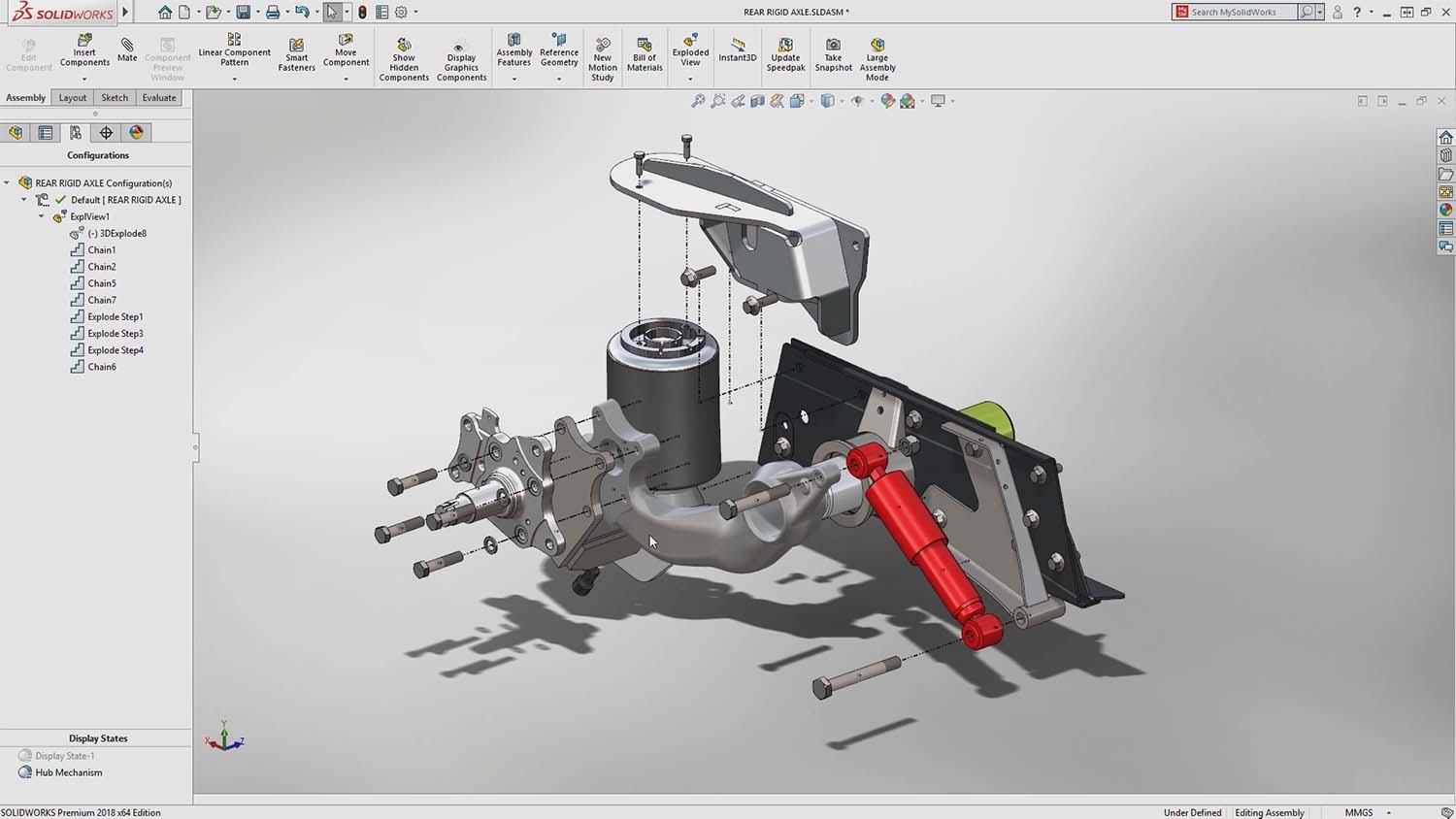Toggle Hide/Show Items eye in heads-up toolbar

click(857, 101)
